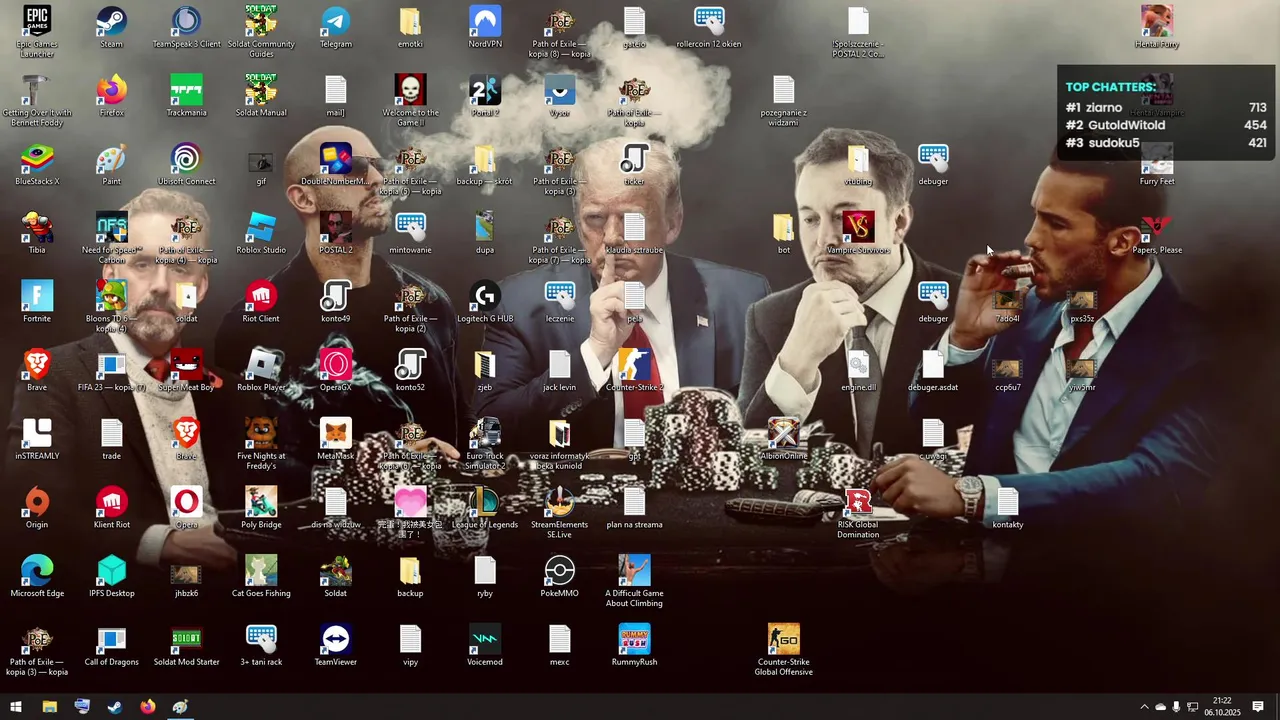Open the TeamSpeak 3 Client shortcut

[x=186, y=27]
